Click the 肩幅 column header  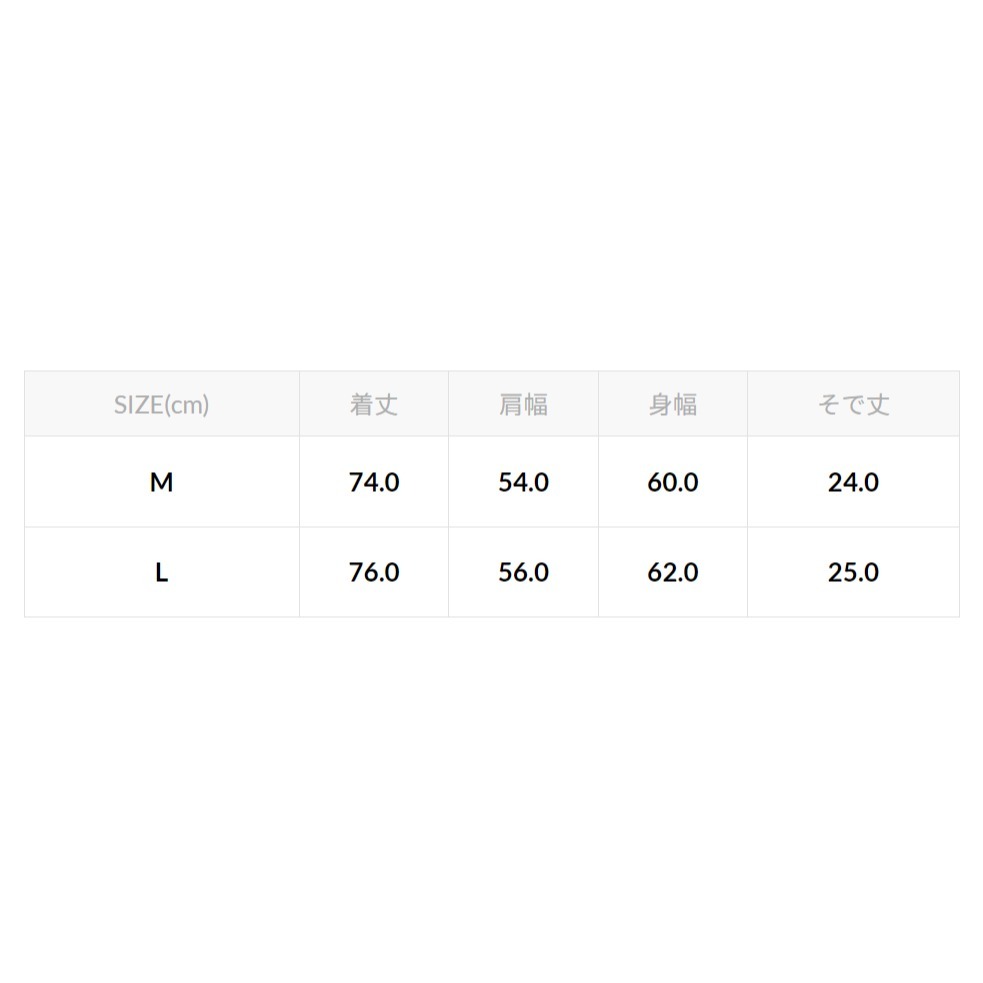pyautogui.click(x=523, y=405)
